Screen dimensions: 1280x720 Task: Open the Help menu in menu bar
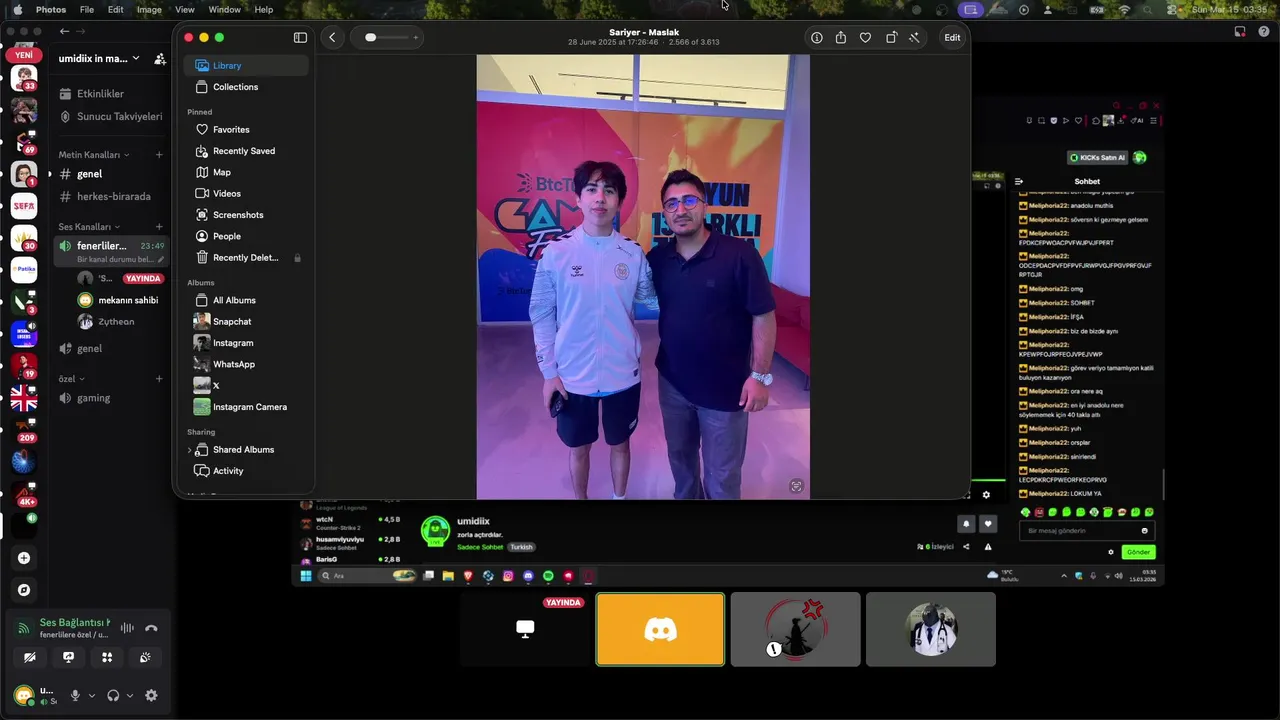[x=264, y=9]
